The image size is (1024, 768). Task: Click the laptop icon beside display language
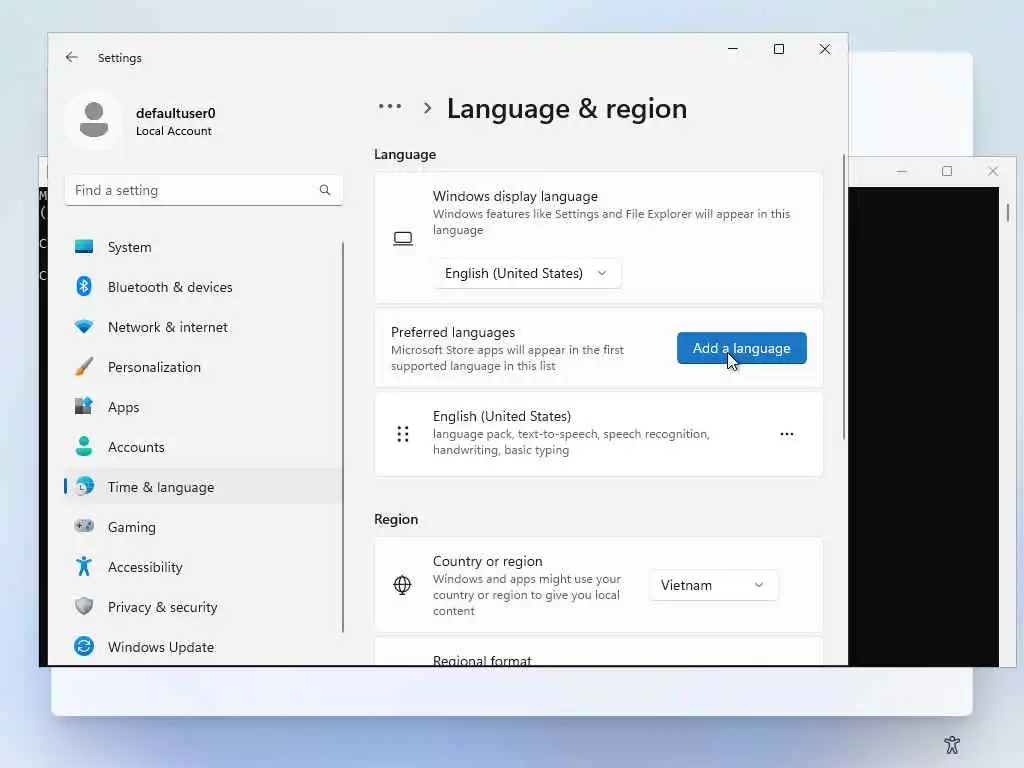[403, 238]
